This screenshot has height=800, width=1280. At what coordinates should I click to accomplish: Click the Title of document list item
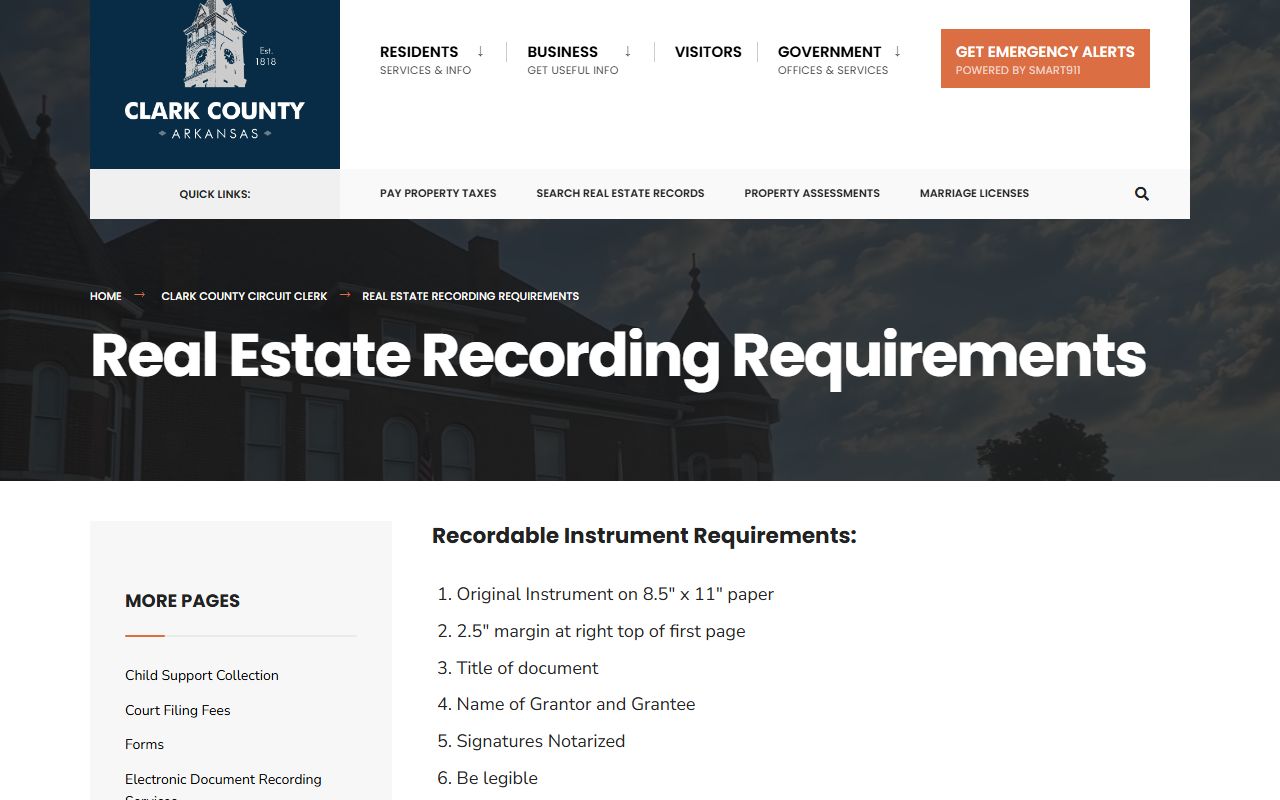[x=527, y=668]
